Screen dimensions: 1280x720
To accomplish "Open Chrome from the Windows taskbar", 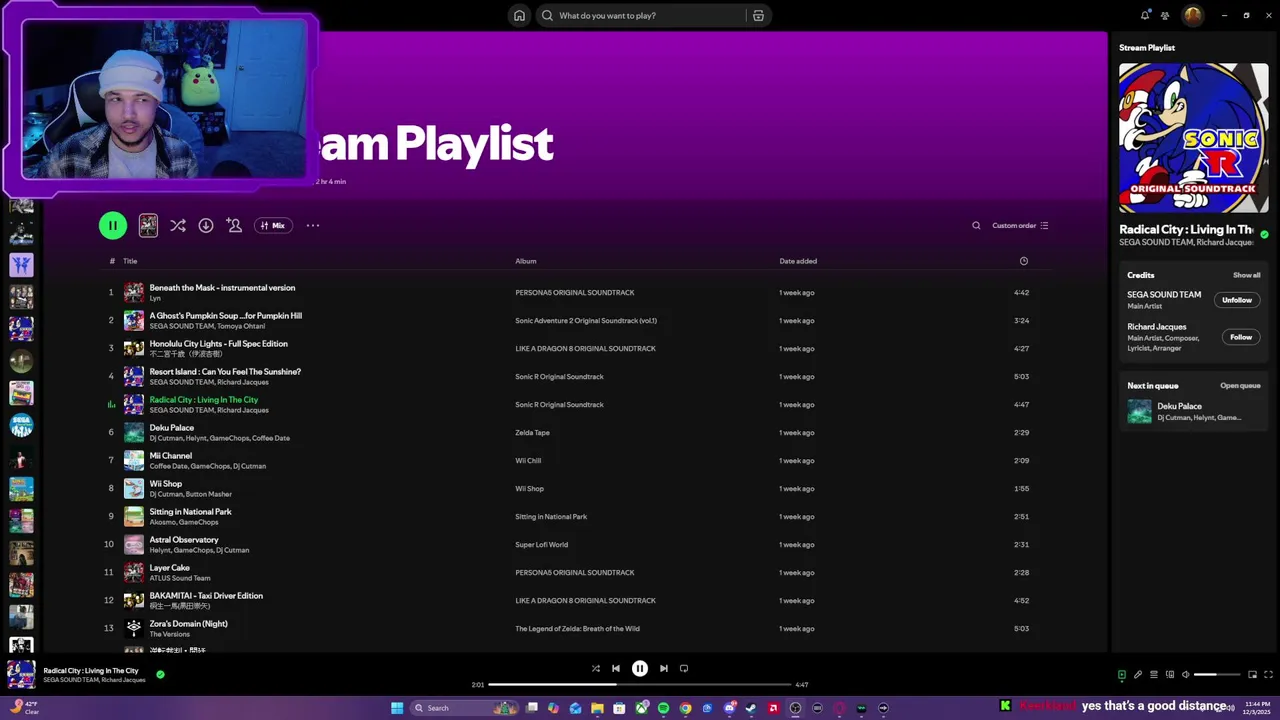I will pos(685,708).
